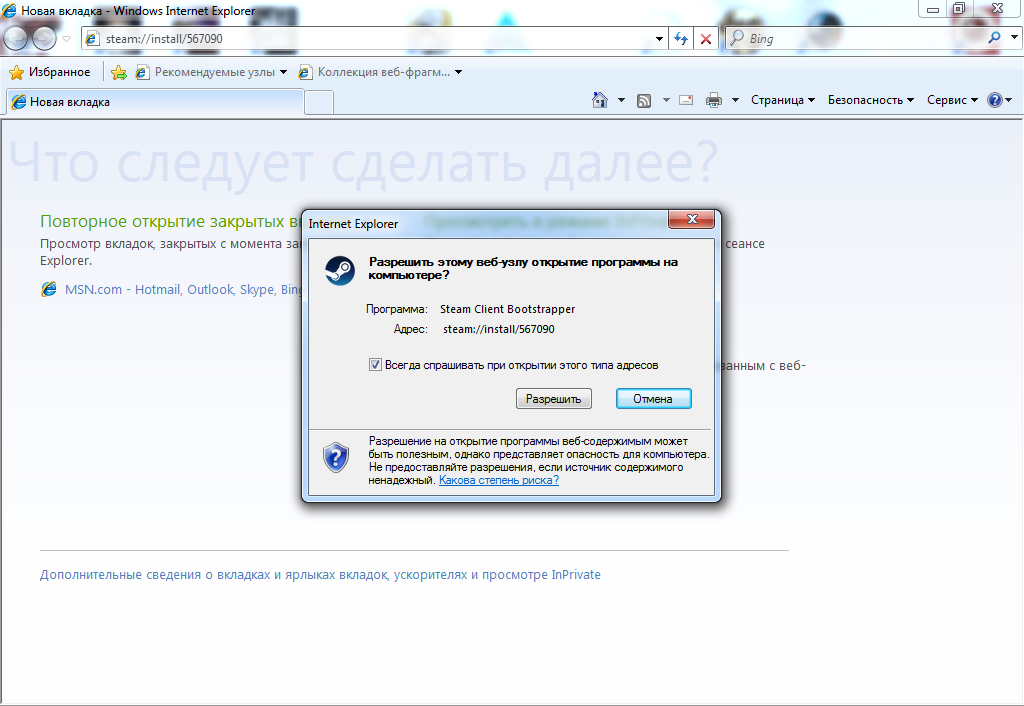Uncheck Всегда спрашивать при открытии checkbox

tap(375, 364)
